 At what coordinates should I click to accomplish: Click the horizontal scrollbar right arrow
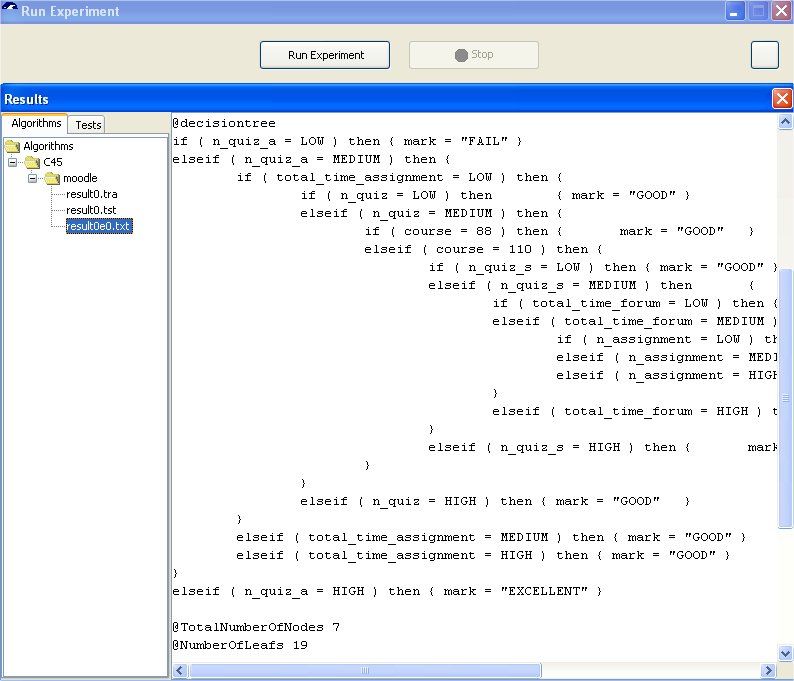768,670
